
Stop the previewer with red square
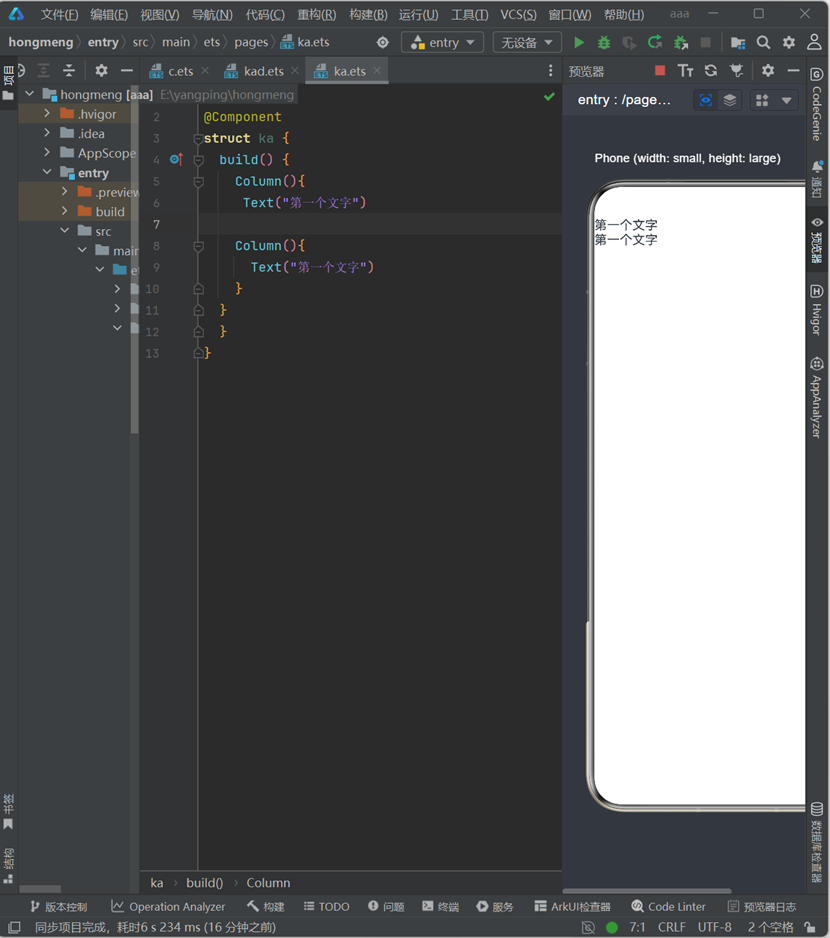(660, 71)
